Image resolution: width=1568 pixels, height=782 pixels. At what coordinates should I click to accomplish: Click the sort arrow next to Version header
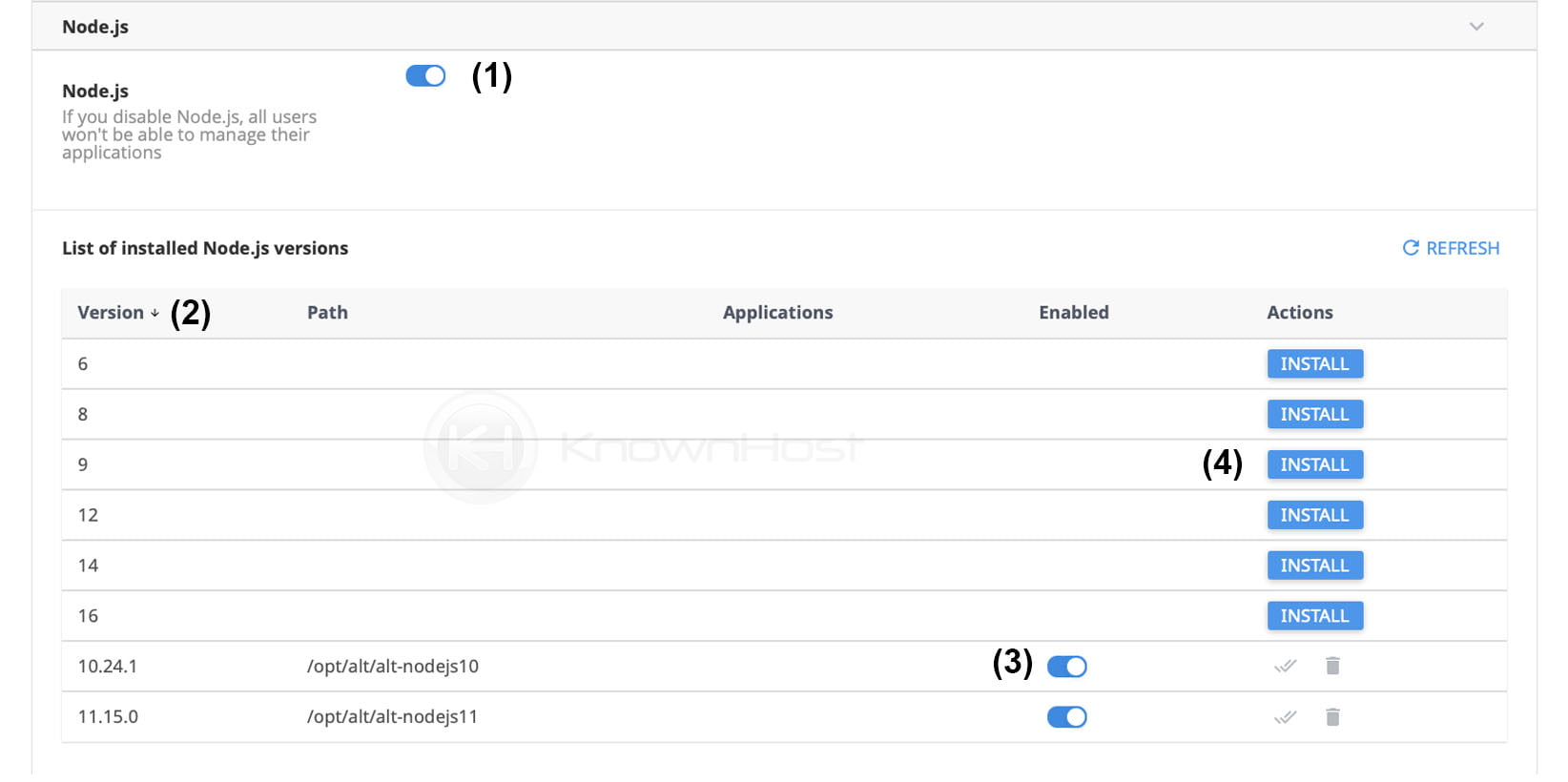[154, 313]
